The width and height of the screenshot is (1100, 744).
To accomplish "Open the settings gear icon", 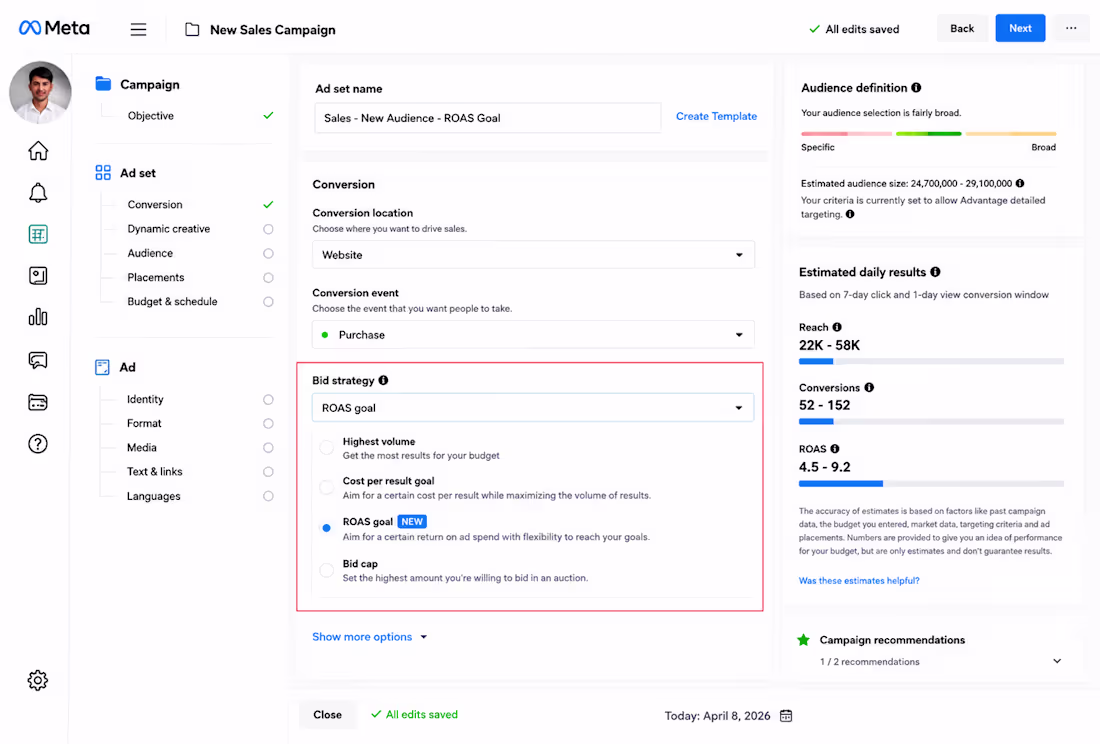I will pos(38,680).
